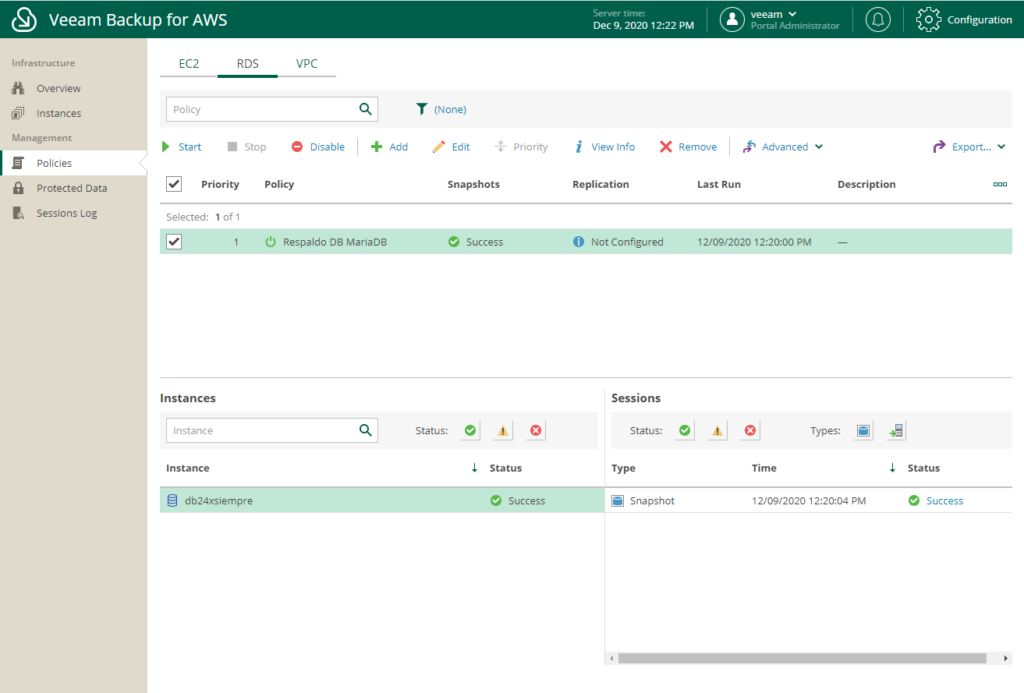Screen dimensions: 1024x693
Task: Disable the selected policy
Action: (x=318, y=147)
